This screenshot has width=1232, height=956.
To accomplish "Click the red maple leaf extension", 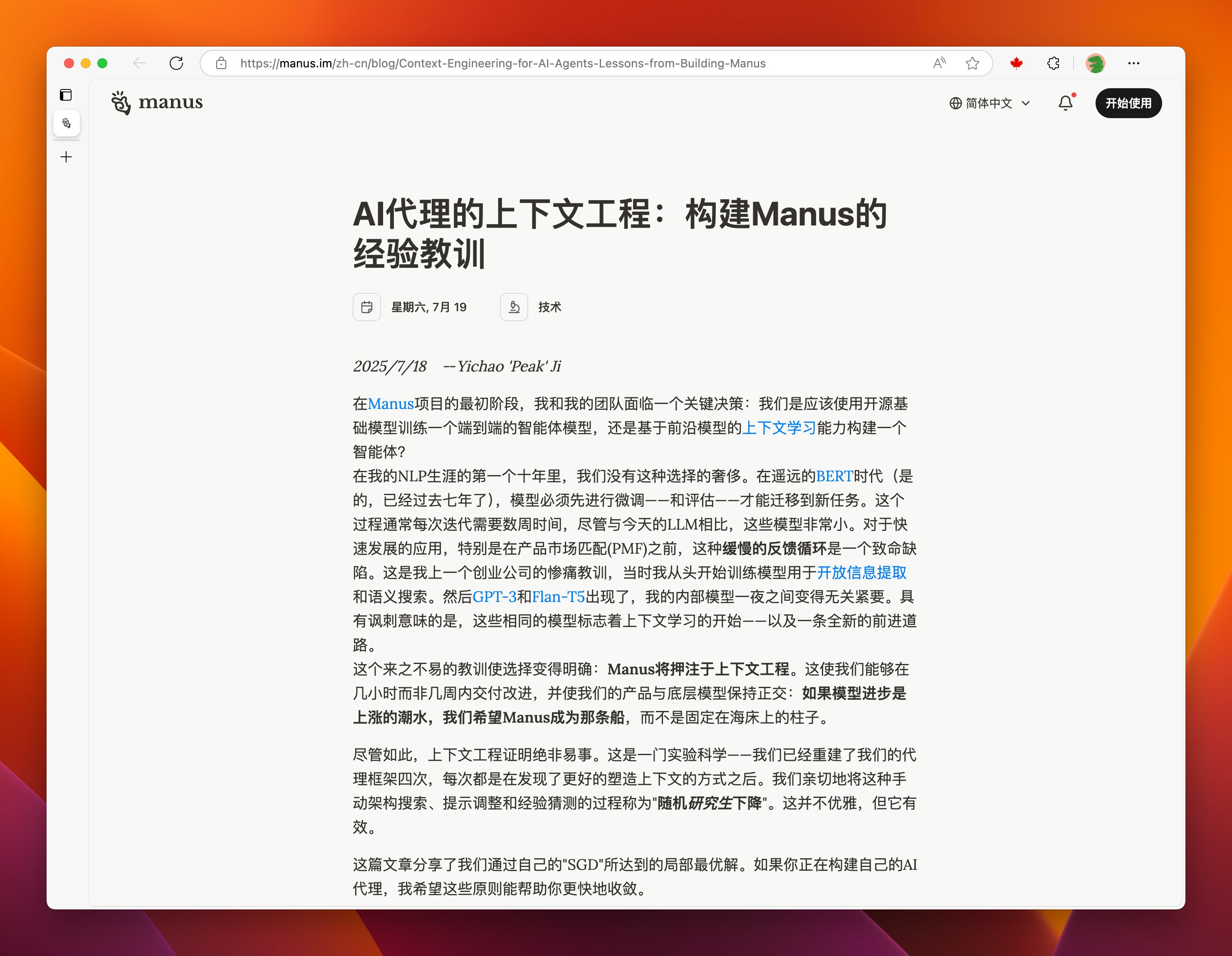I will [1017, 63].
